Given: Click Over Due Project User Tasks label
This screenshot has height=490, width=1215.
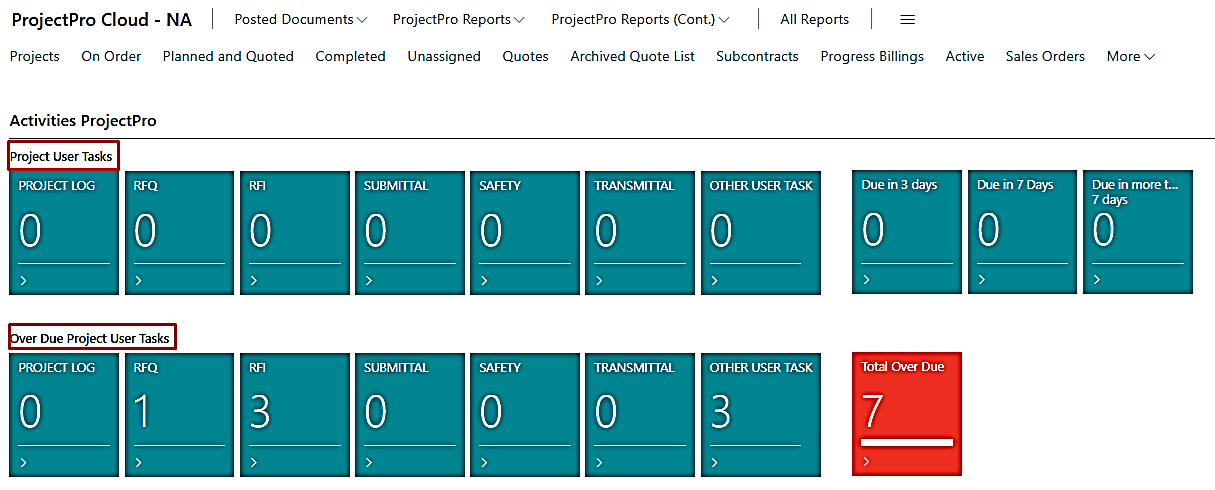Looking at the screenshot, I should (x=90, y=338).
